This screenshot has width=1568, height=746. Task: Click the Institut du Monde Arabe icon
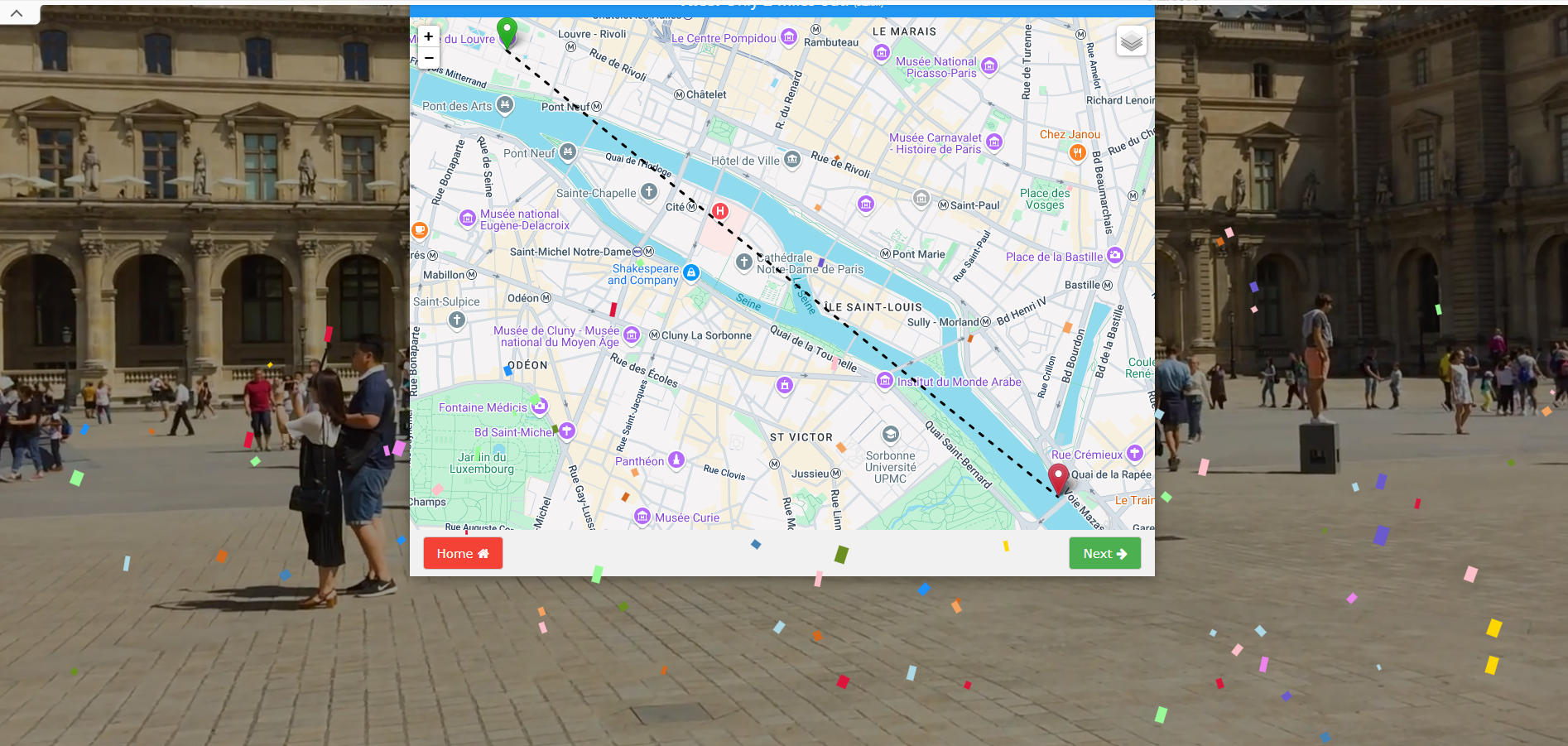coord(885,380)
